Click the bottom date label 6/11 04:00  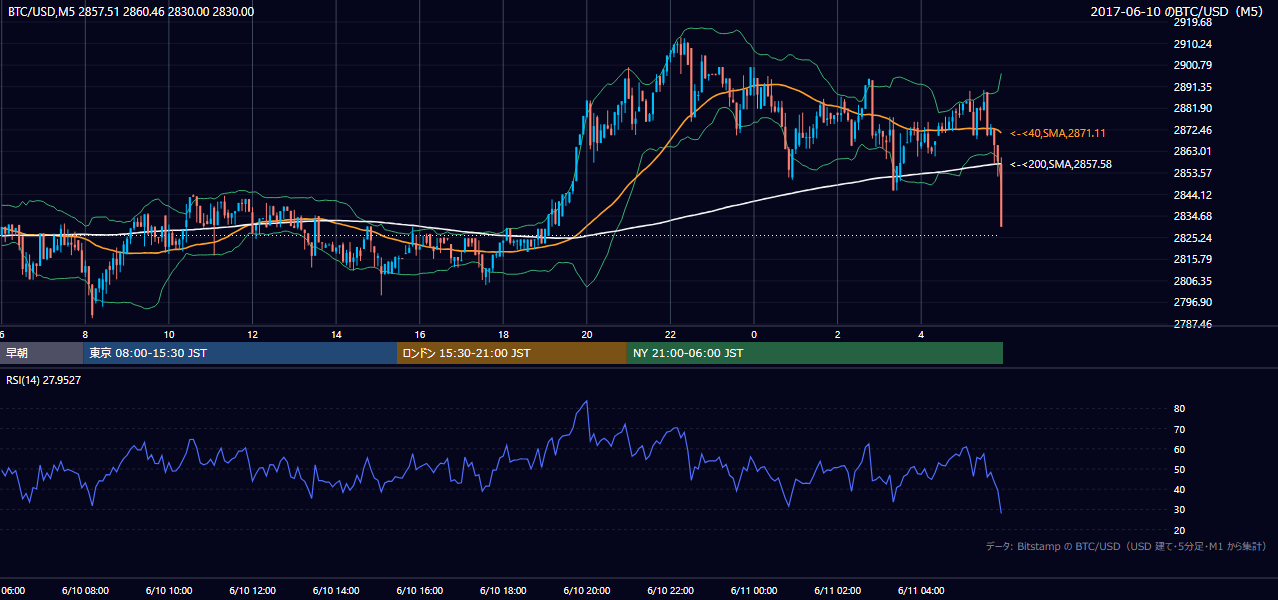pyautogui.click(x=921, y=591)
